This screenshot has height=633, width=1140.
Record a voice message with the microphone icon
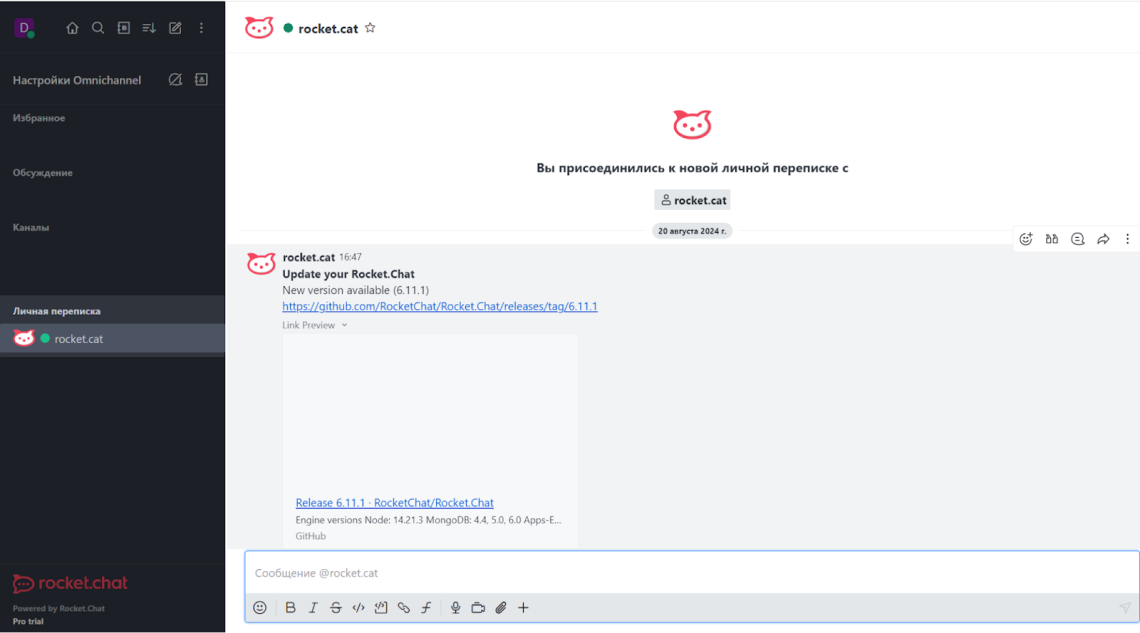455,607
